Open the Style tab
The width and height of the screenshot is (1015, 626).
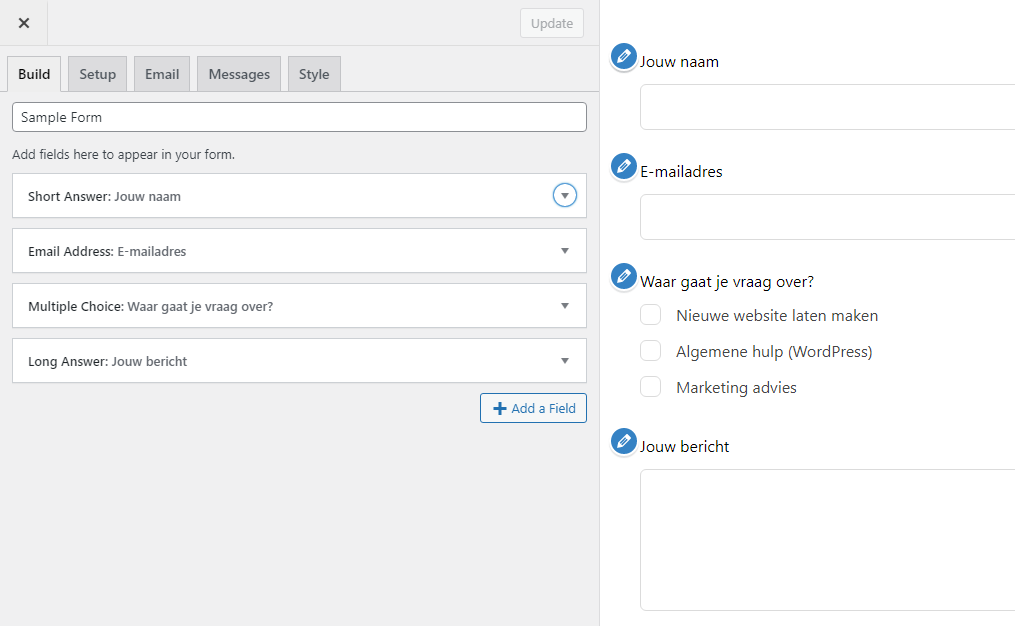pyautogui.click(x=314, y=74)
